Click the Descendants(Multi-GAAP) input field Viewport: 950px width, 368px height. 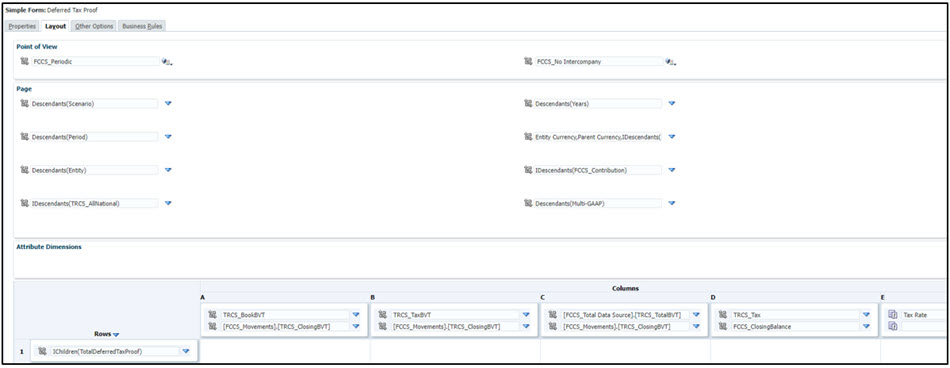pyautogui.click(x=599, y=204)
